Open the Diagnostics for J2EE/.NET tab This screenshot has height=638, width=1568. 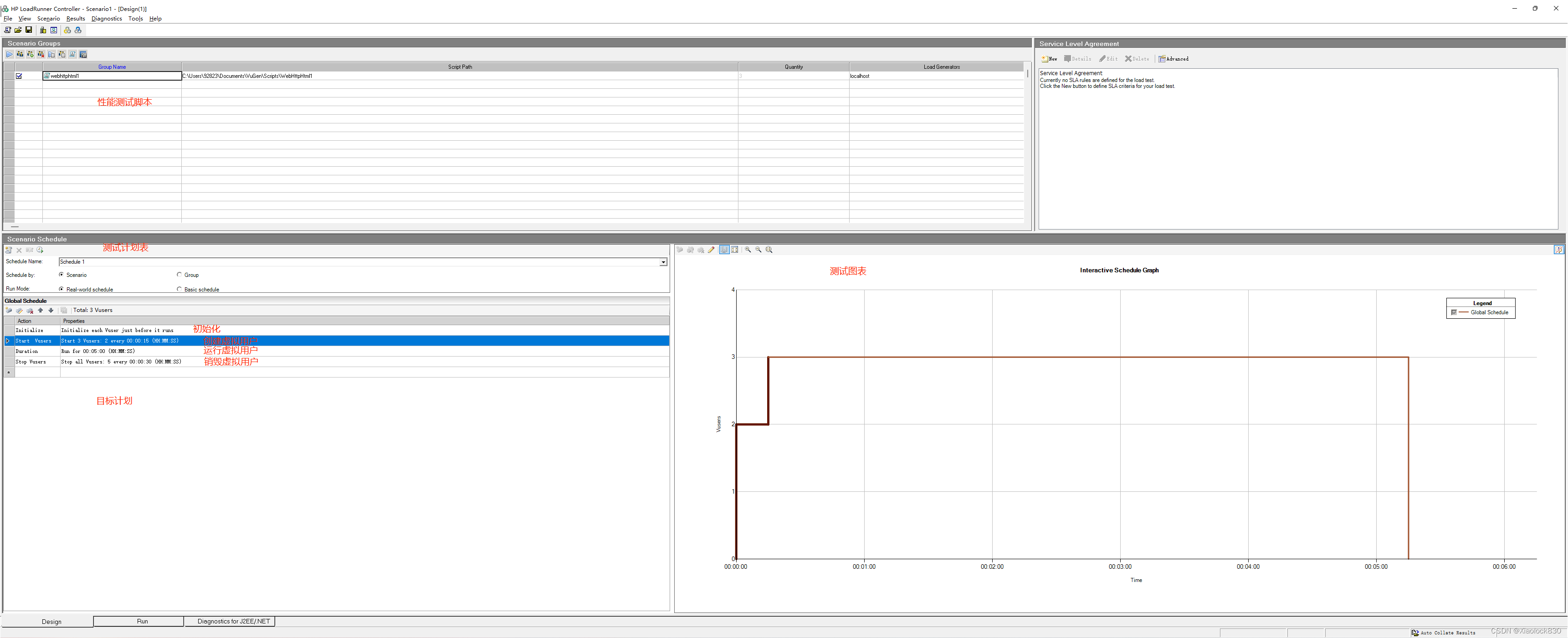point(233,621)
